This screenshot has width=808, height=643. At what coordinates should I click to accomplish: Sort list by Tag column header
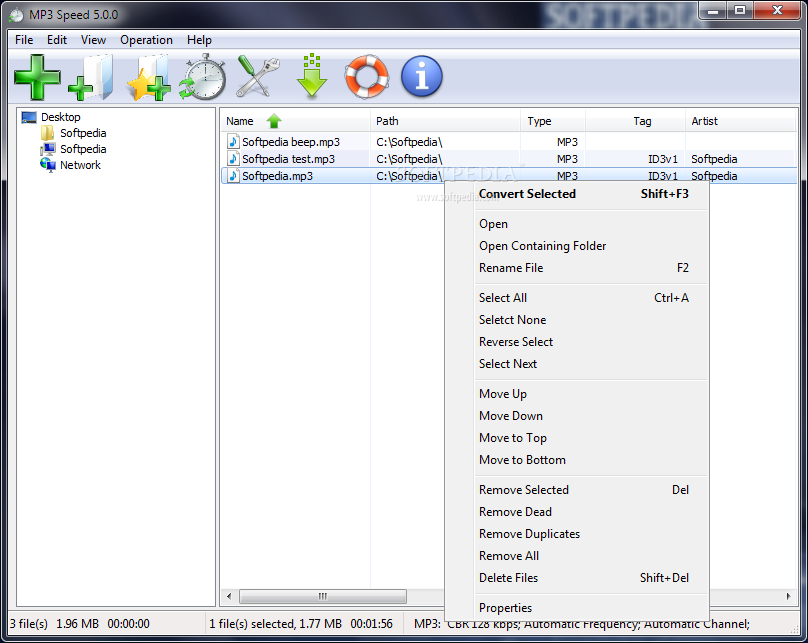tap(635, 121)
